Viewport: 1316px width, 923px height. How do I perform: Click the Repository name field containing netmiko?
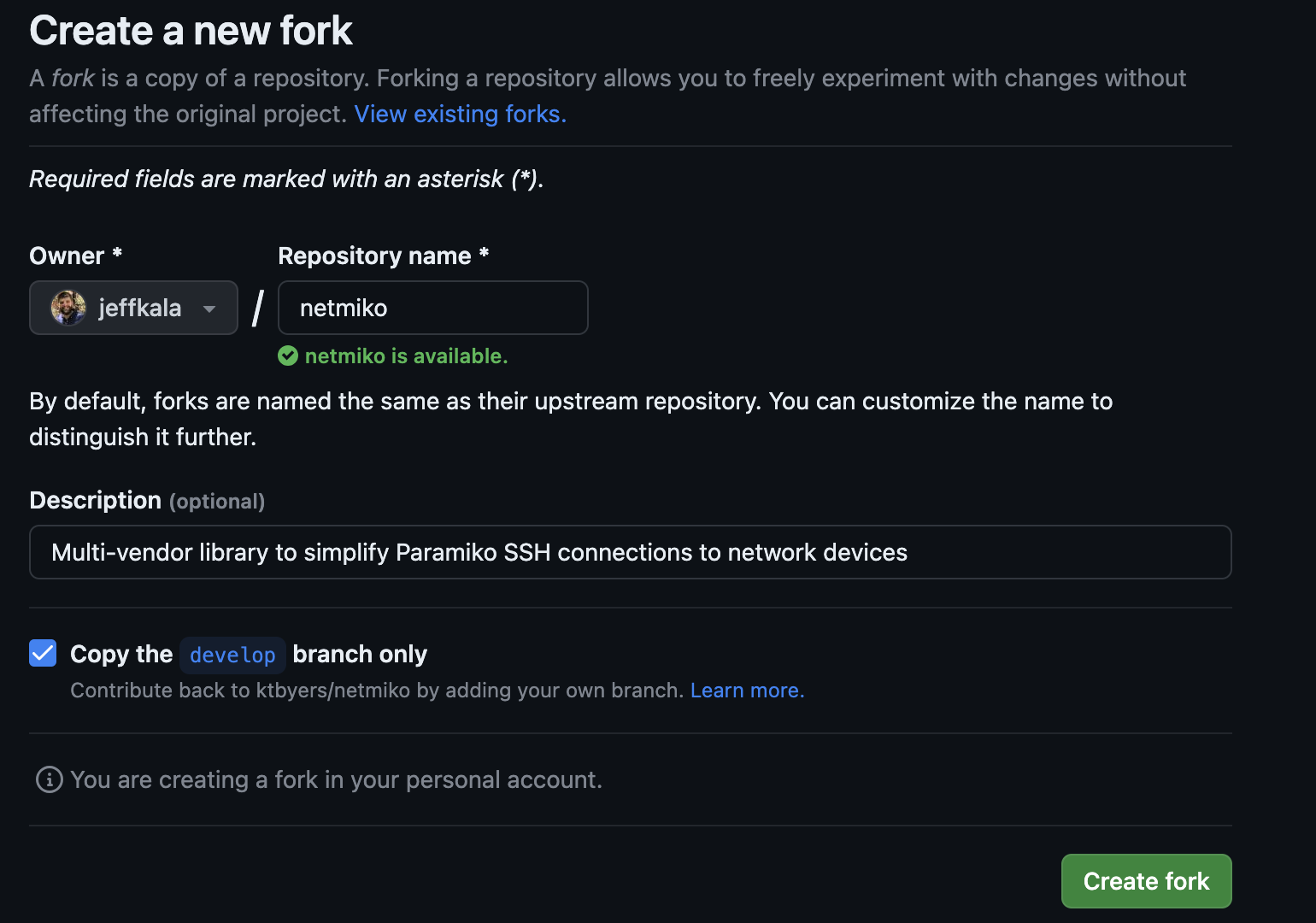pyautogui.click(x=433, y=308)
